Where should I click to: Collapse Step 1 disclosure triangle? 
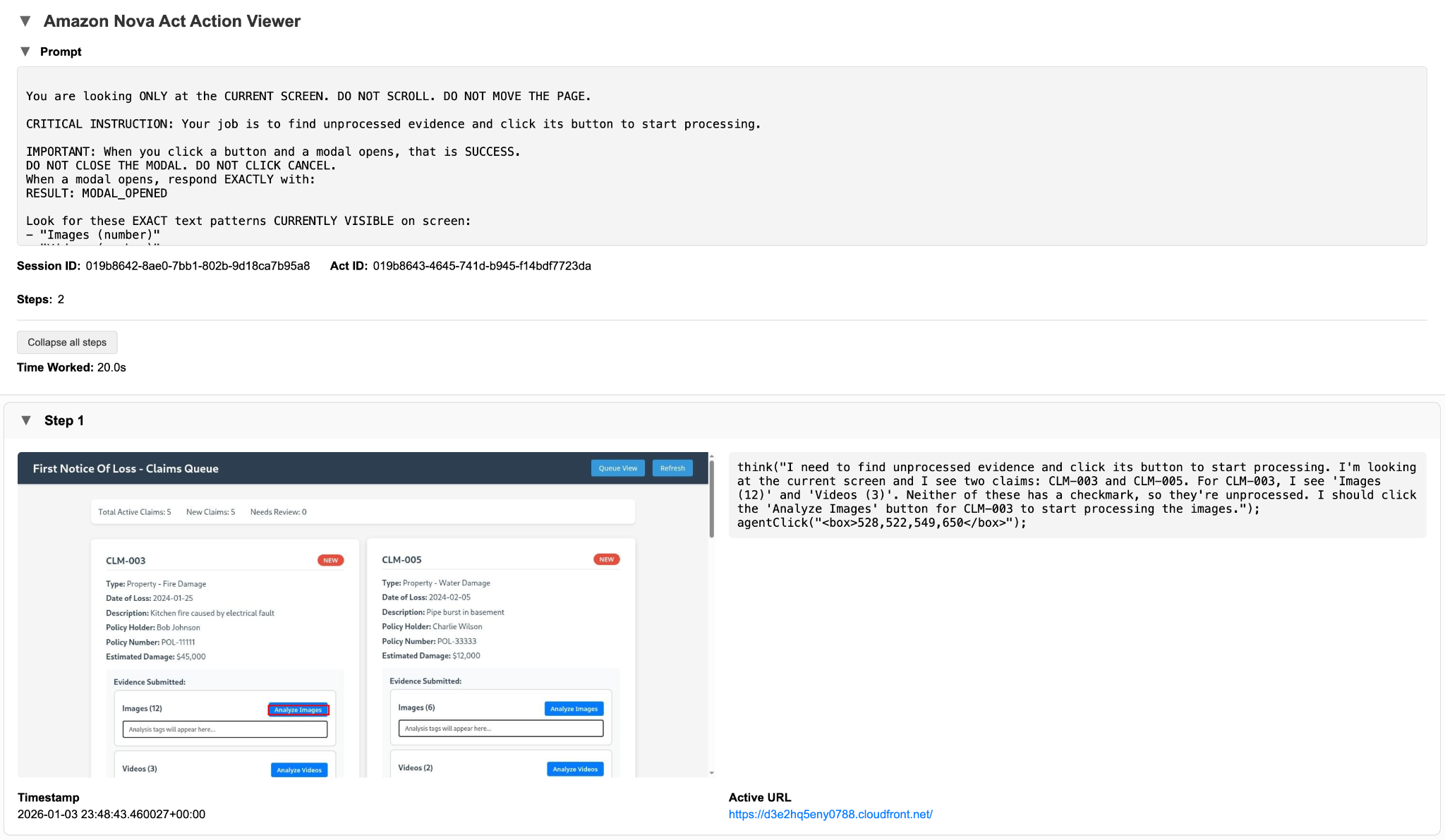pos(26,420)
